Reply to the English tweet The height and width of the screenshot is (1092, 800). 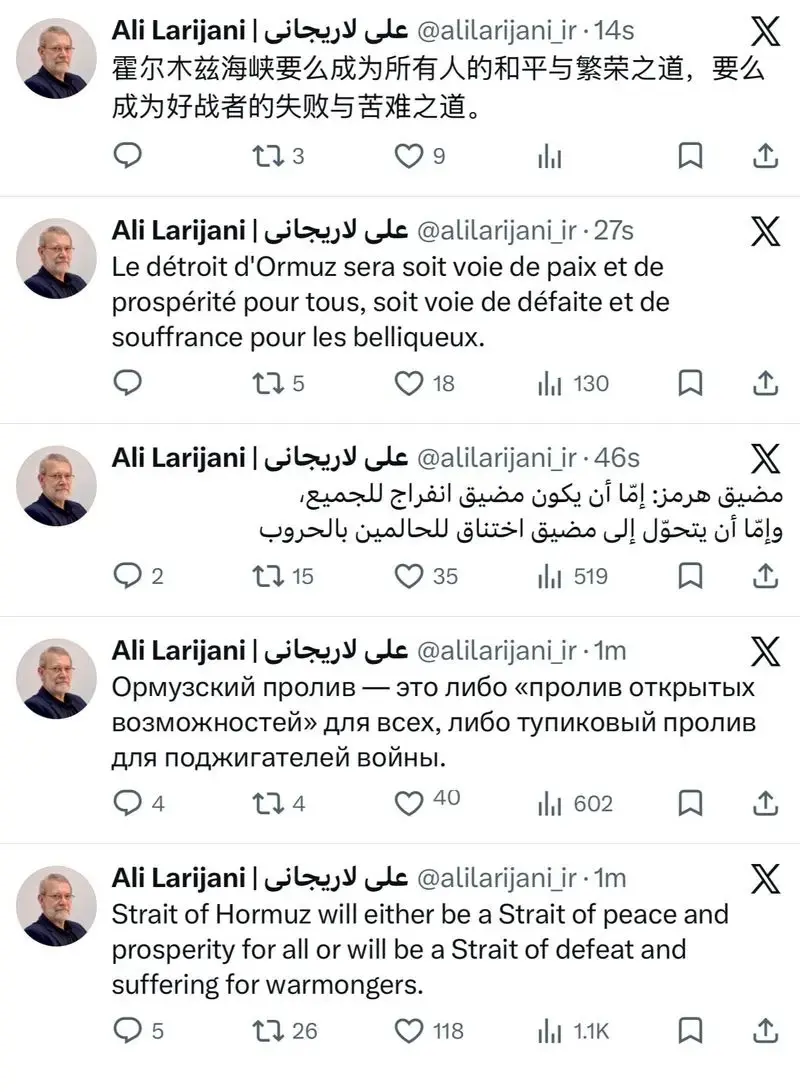point(128,1031)
